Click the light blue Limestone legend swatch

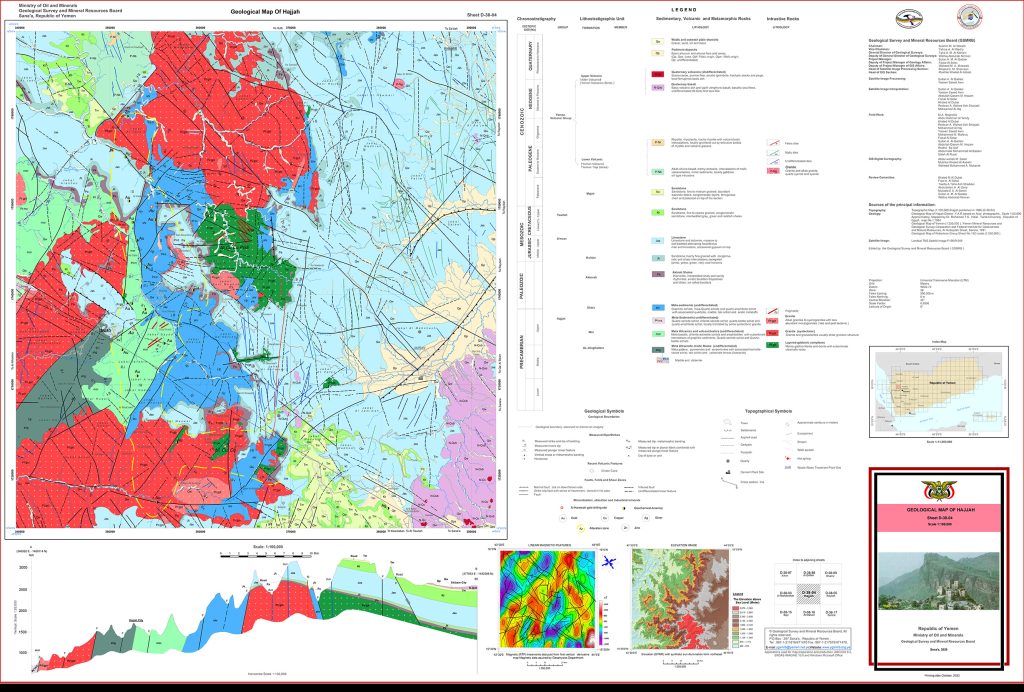pyautogui.click(x=657, y=240)
